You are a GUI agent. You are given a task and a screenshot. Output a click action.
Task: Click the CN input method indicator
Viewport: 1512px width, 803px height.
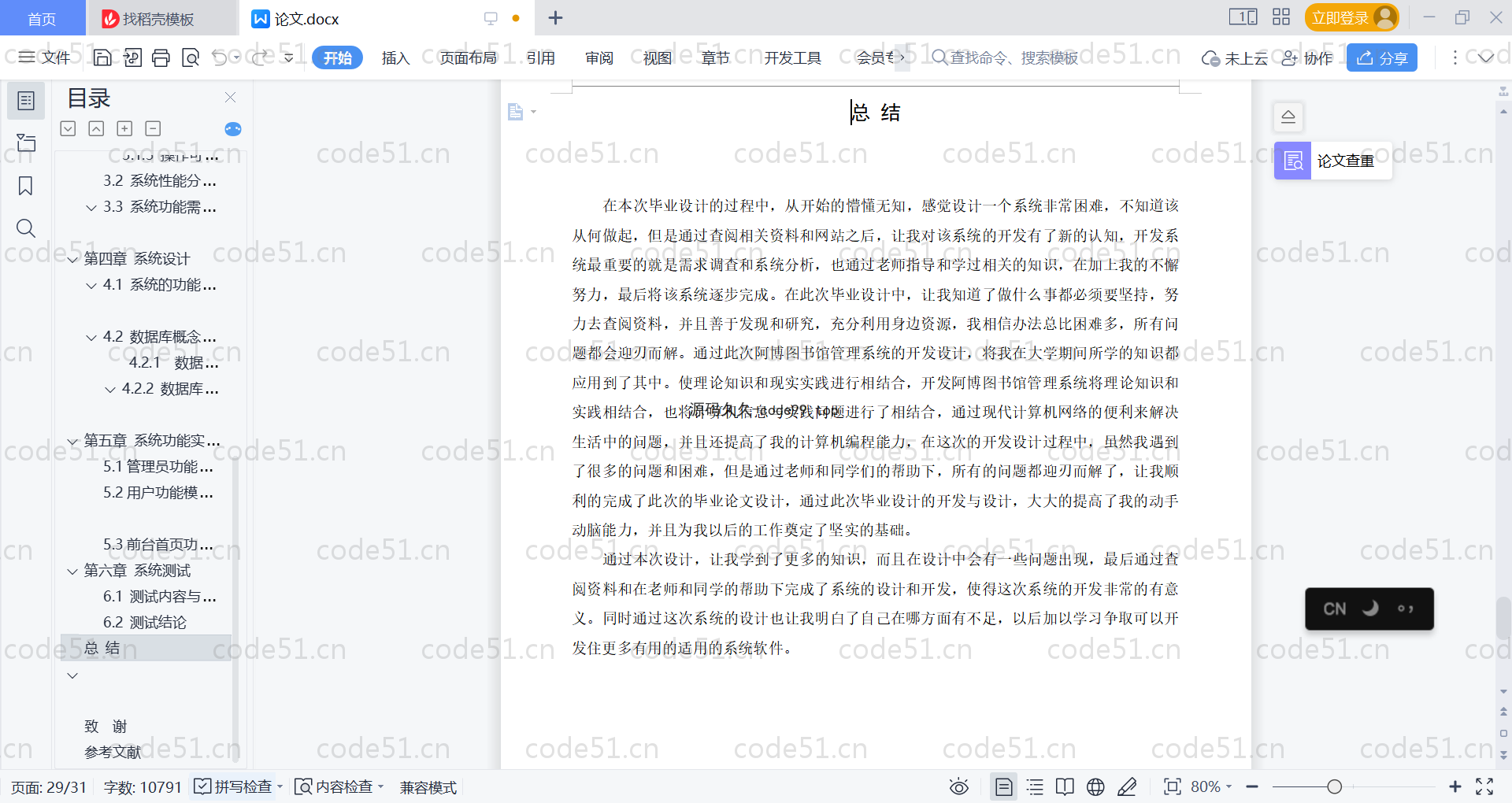[1335, 609]
